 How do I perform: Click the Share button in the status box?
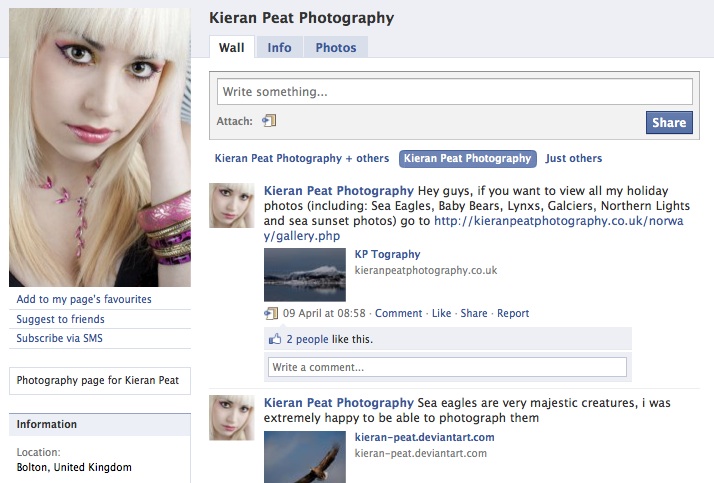coord(669,122)
